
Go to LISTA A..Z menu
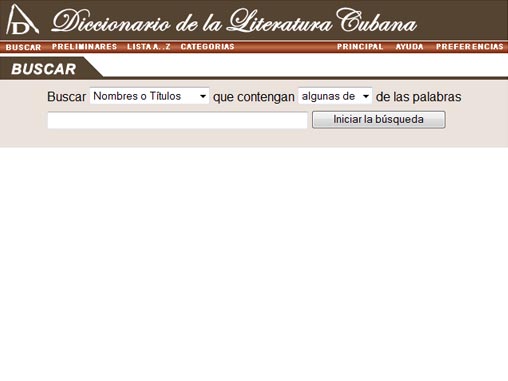(149, 47)
